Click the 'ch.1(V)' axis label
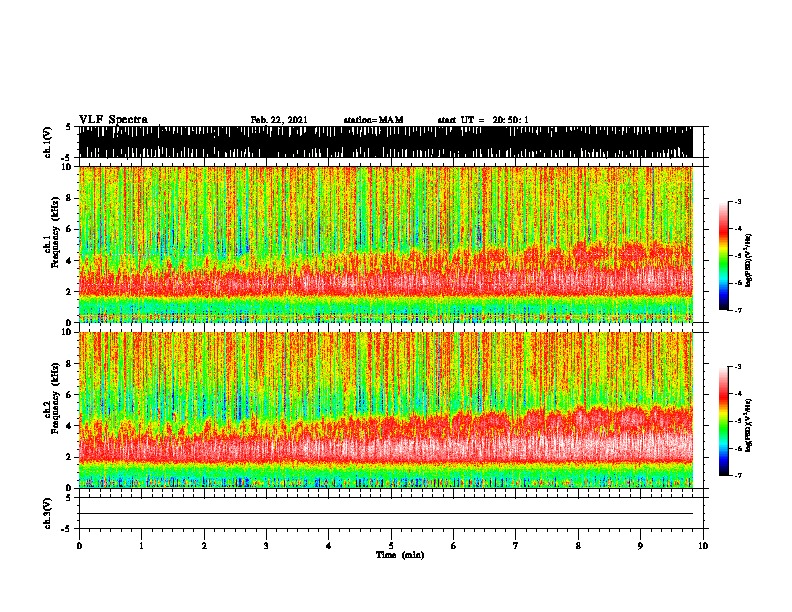This screenshot has width=792, height=612. (x=48, y=142)
